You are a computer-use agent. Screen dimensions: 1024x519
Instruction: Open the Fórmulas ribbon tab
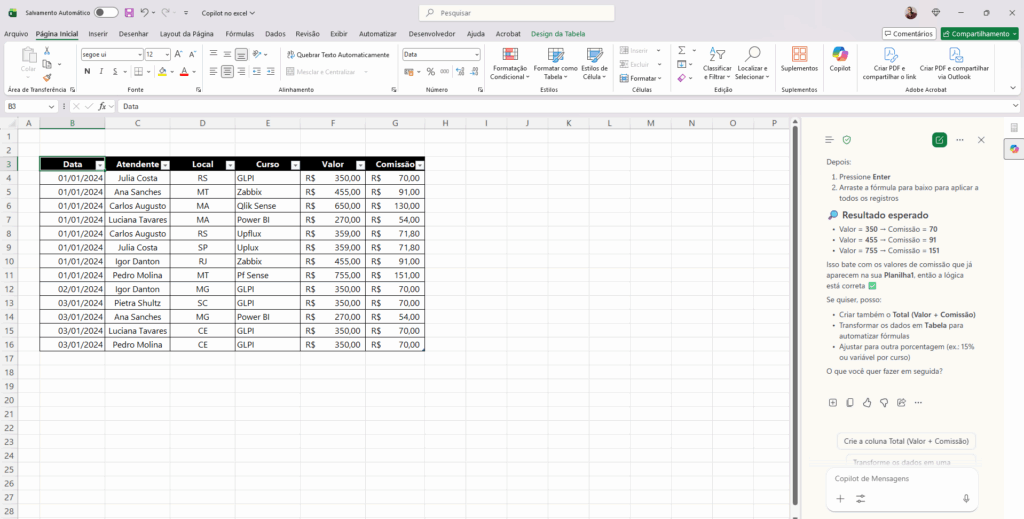point(239,33)
